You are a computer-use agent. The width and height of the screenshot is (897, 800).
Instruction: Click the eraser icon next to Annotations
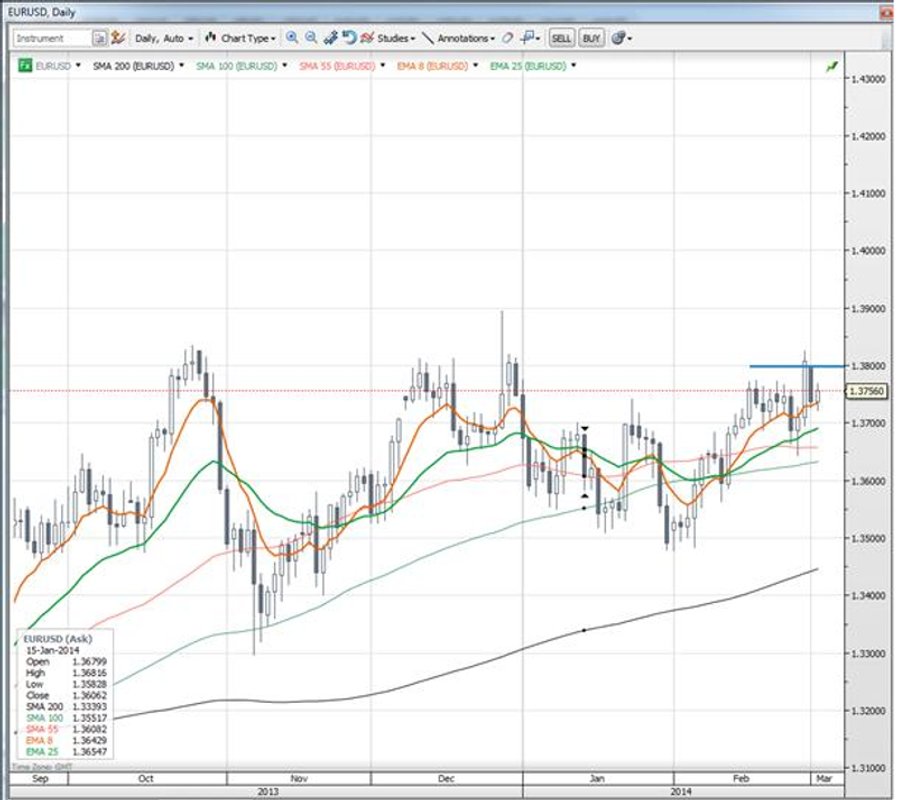click(x=507, y=37)
